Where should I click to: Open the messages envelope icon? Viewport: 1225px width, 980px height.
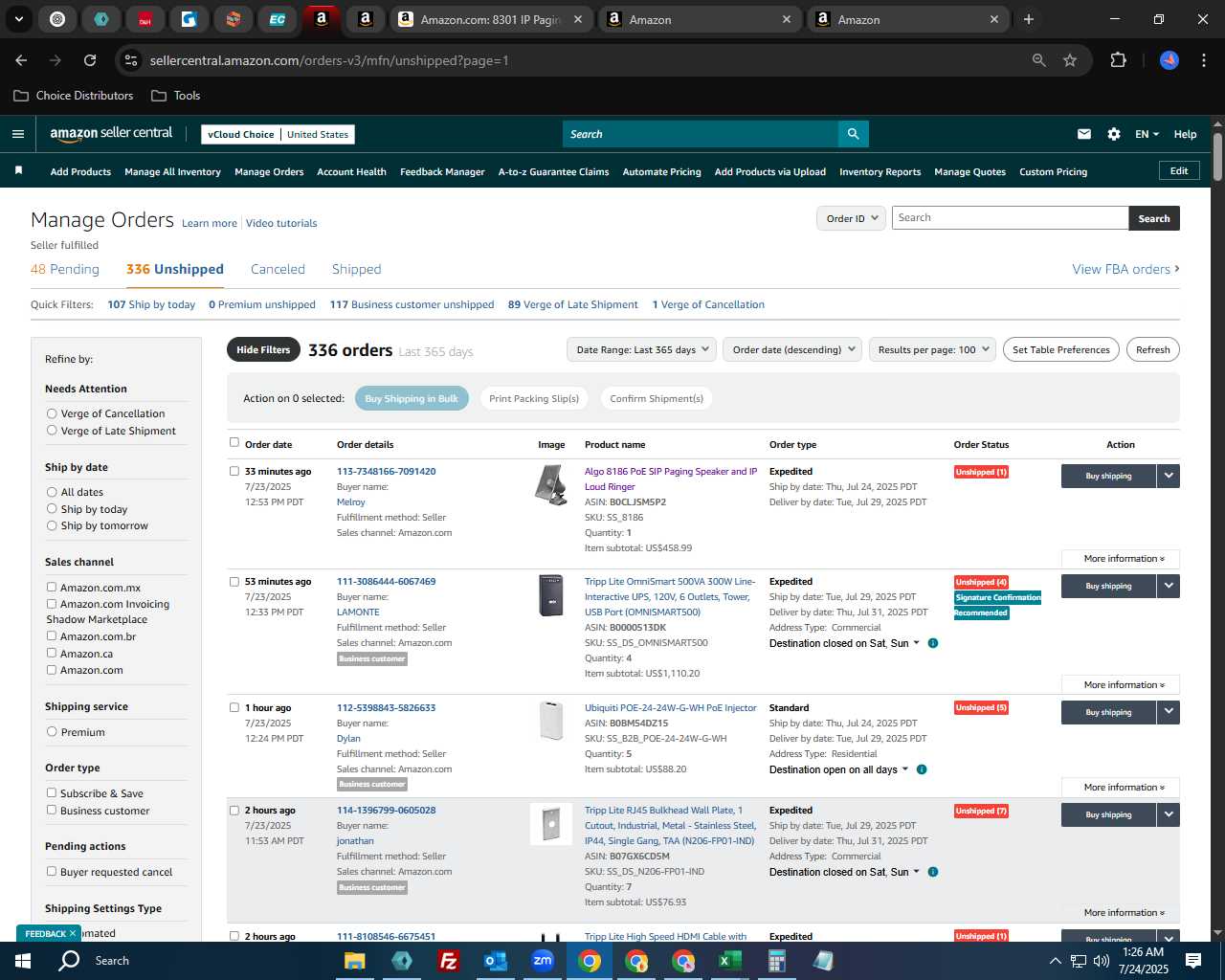(1084, 134)
